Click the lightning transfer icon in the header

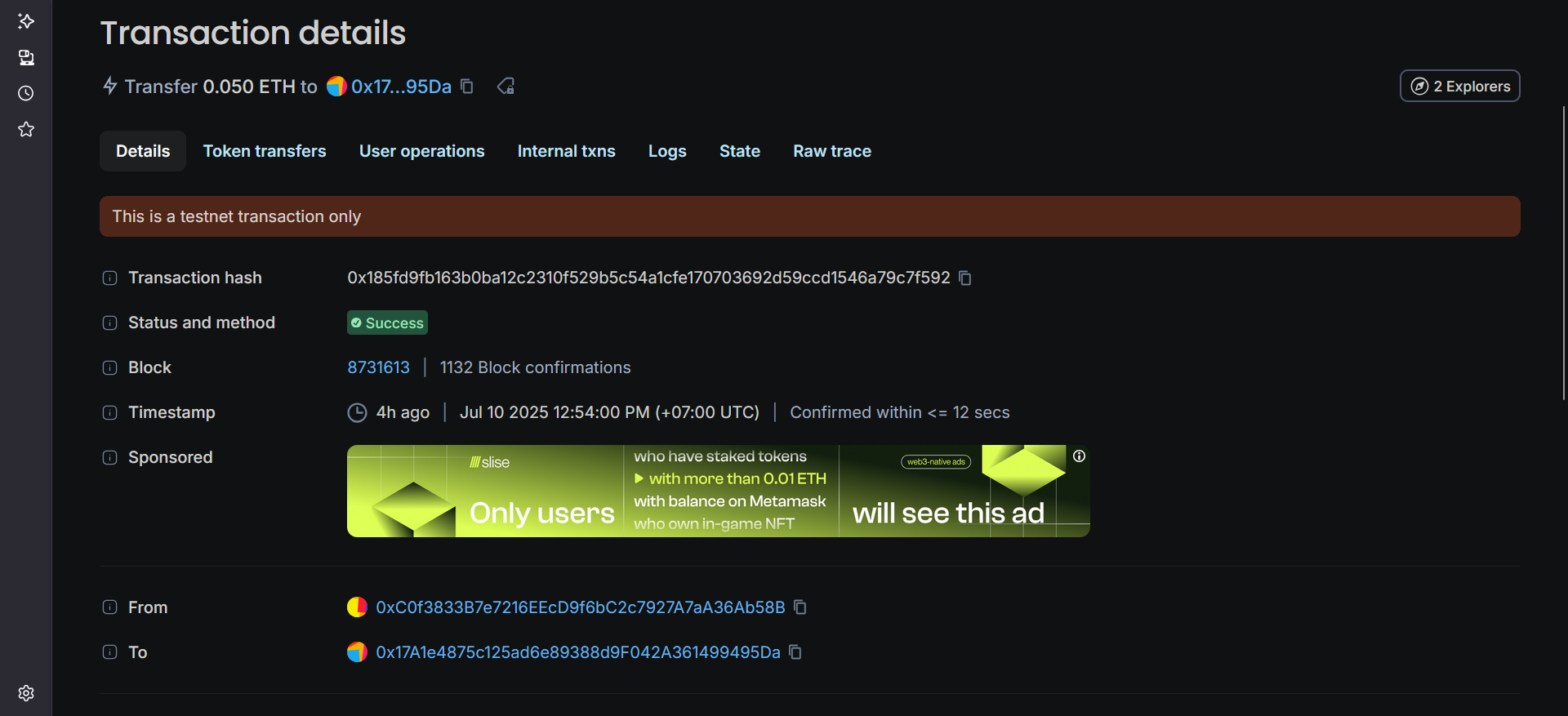110,86
